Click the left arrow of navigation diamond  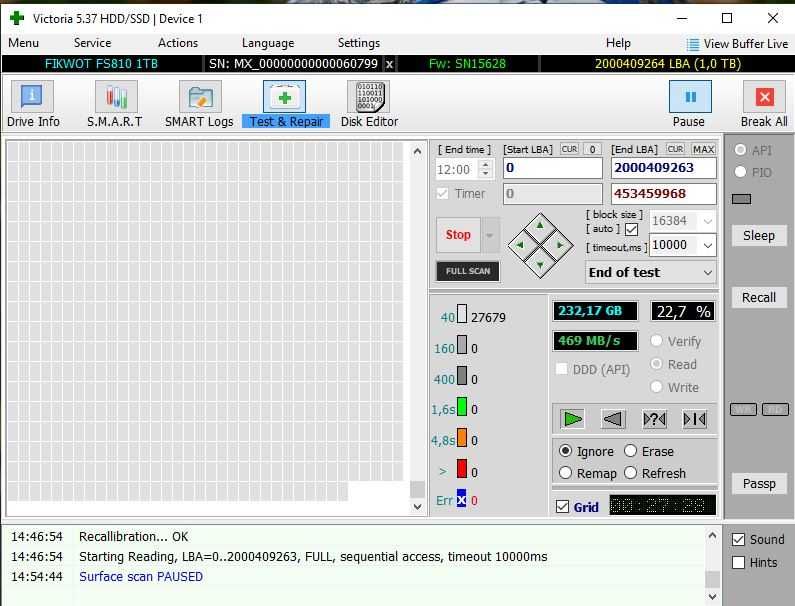[519, 245]
